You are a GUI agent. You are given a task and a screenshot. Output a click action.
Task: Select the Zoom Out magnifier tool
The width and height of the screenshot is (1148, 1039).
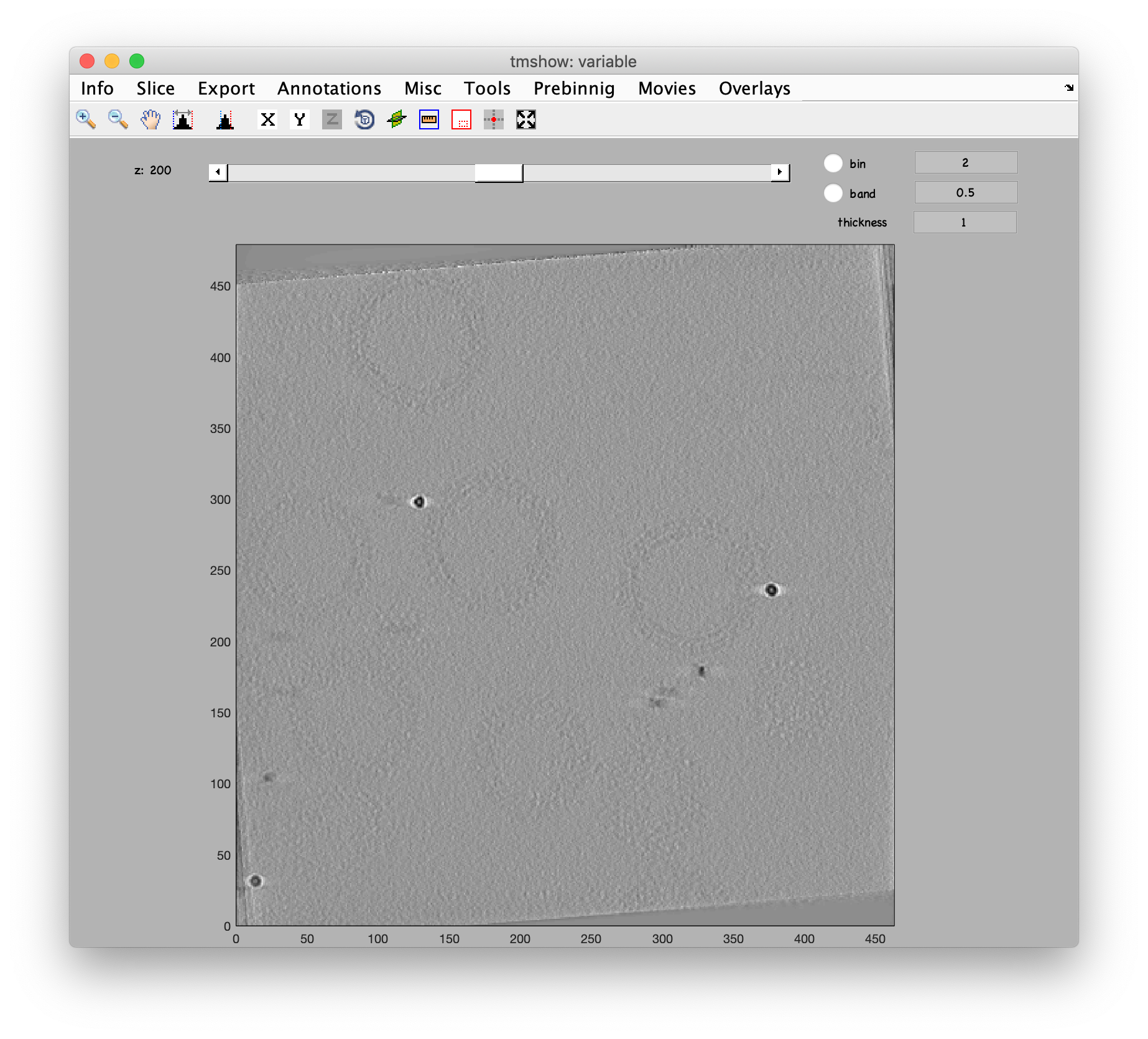pos(118,119)
